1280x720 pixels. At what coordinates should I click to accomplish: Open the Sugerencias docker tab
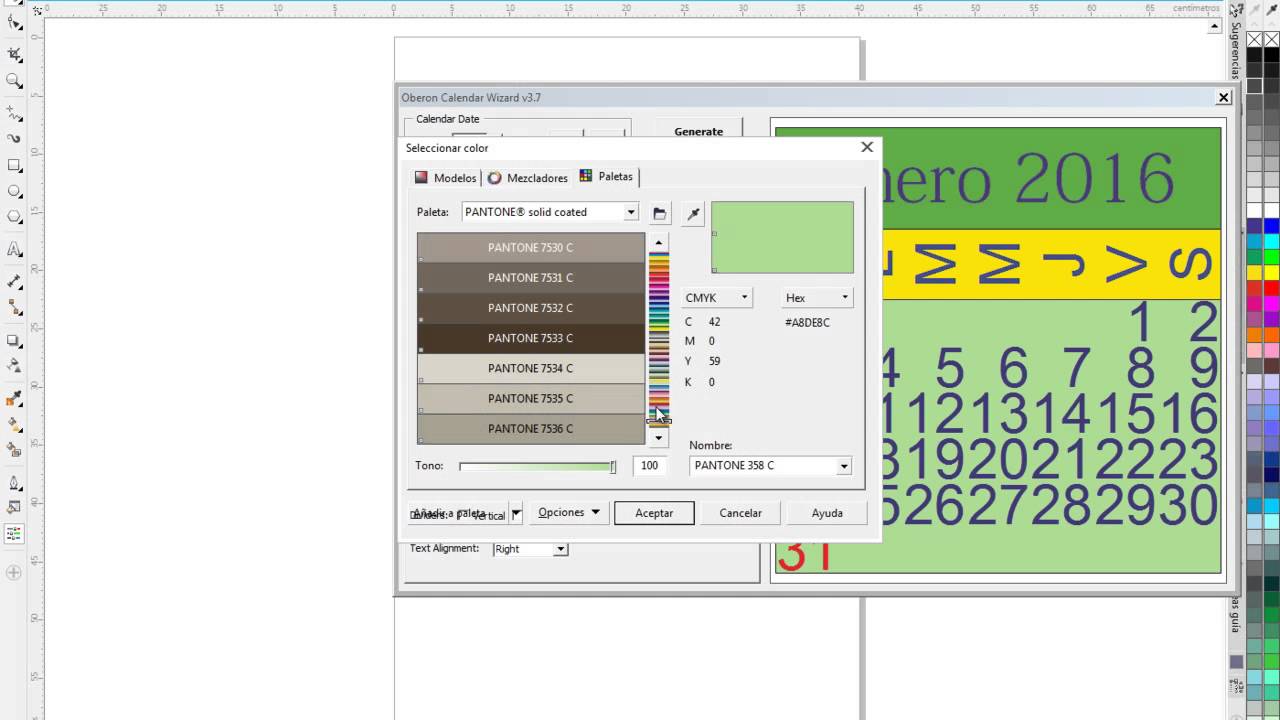click(1235, 50)
